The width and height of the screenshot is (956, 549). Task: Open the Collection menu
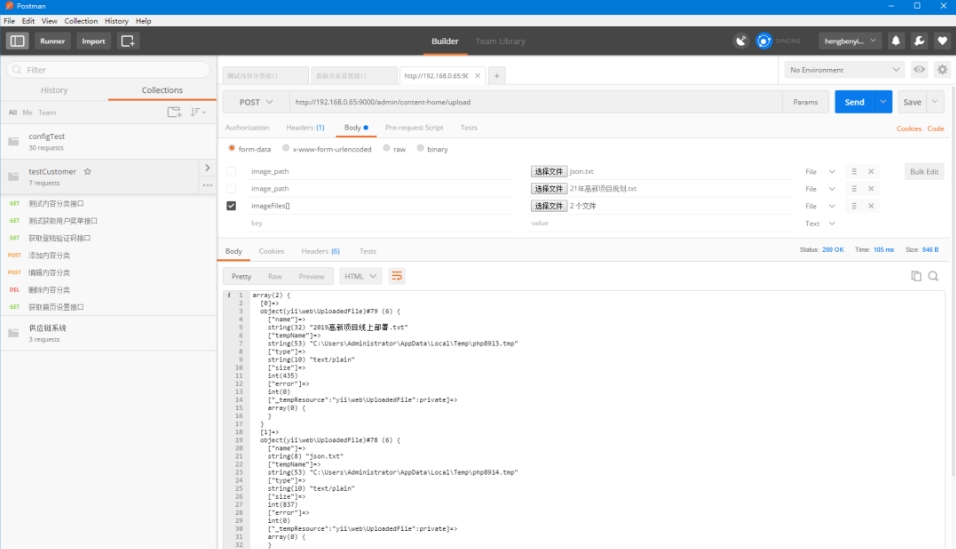[x=81, y=21]
